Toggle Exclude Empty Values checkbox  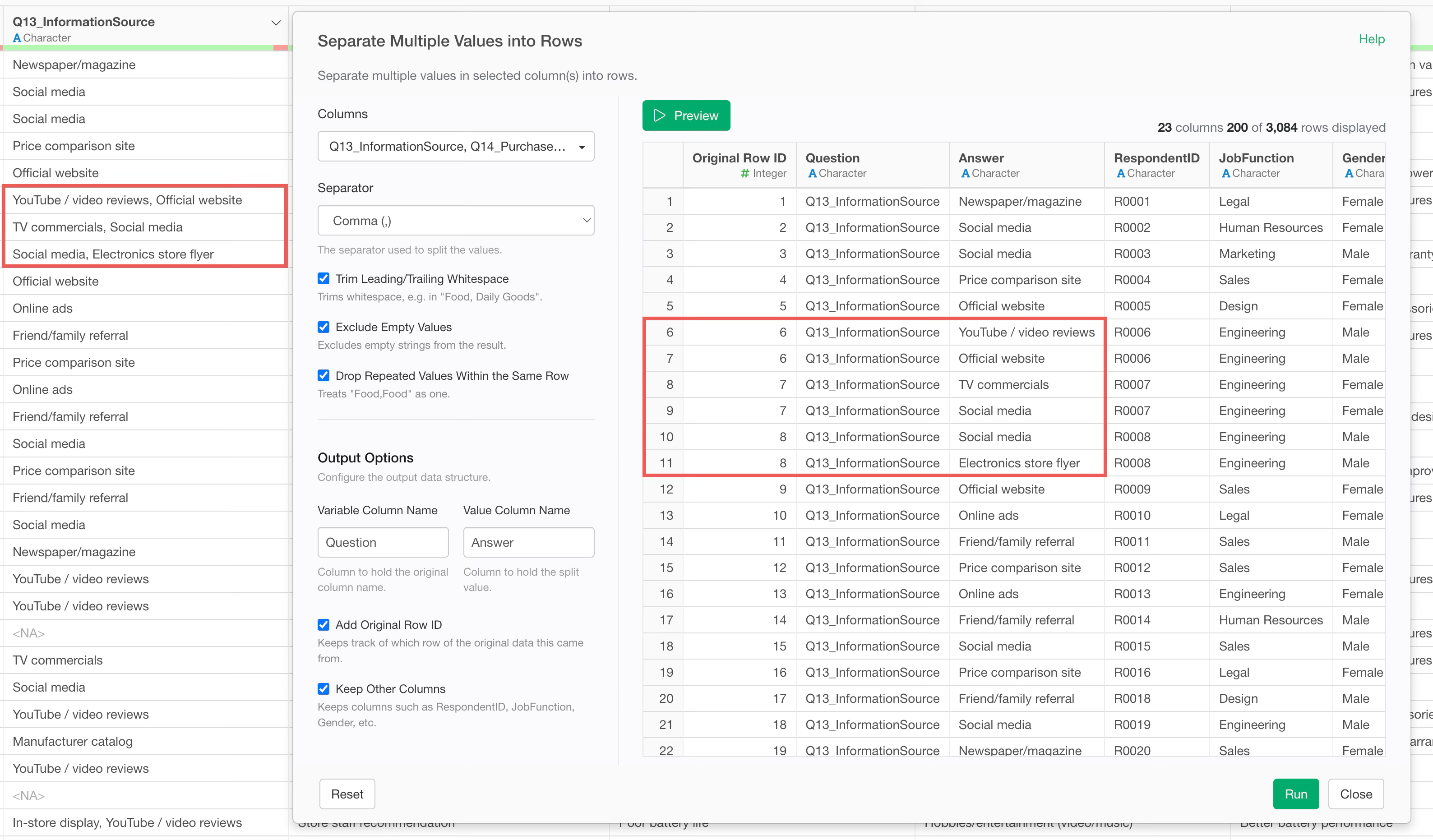pos(324,327)
